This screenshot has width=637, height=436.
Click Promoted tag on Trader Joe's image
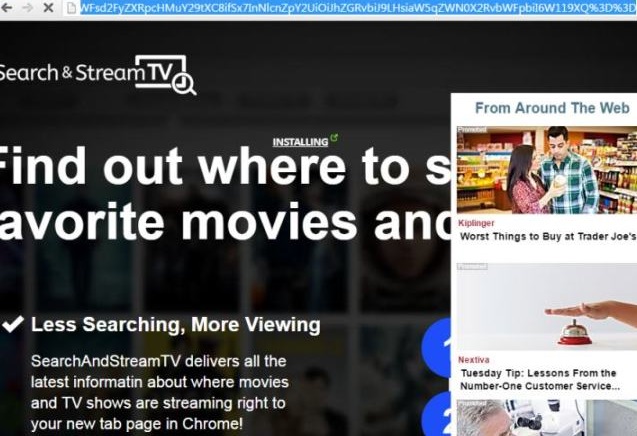point(472,130)
